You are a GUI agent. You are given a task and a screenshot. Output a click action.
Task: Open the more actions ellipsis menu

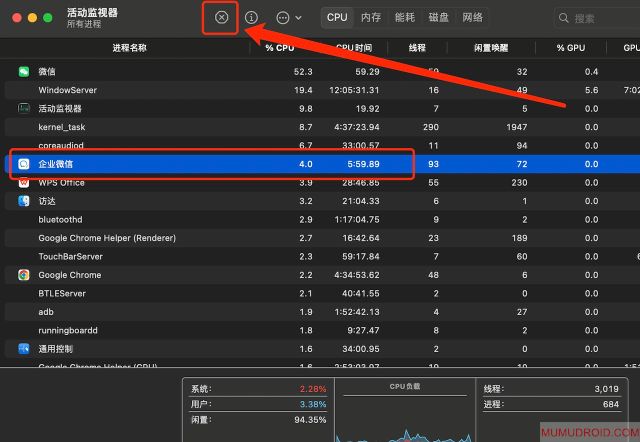[289, 18]
